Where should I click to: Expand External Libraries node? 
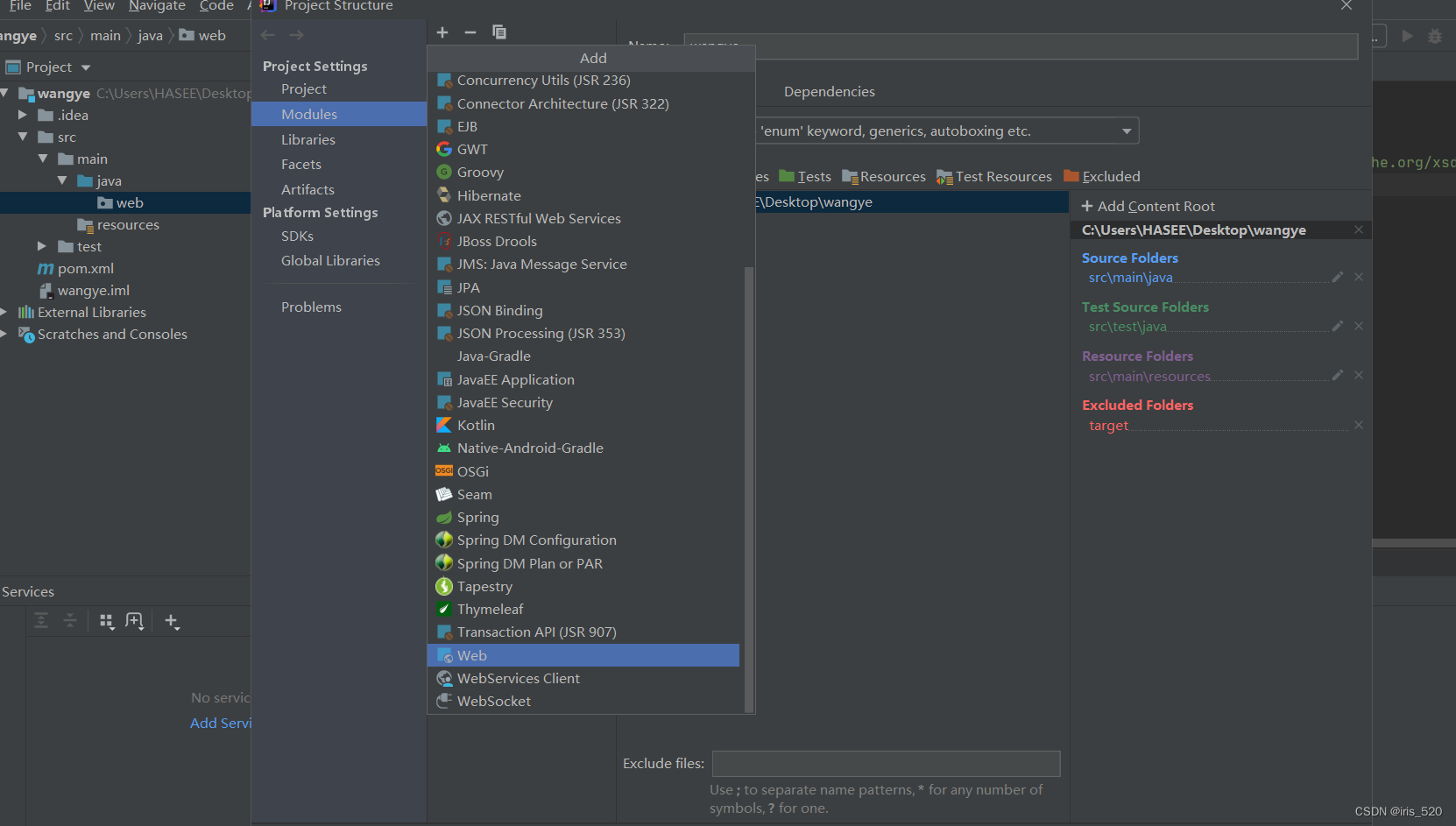4,312
